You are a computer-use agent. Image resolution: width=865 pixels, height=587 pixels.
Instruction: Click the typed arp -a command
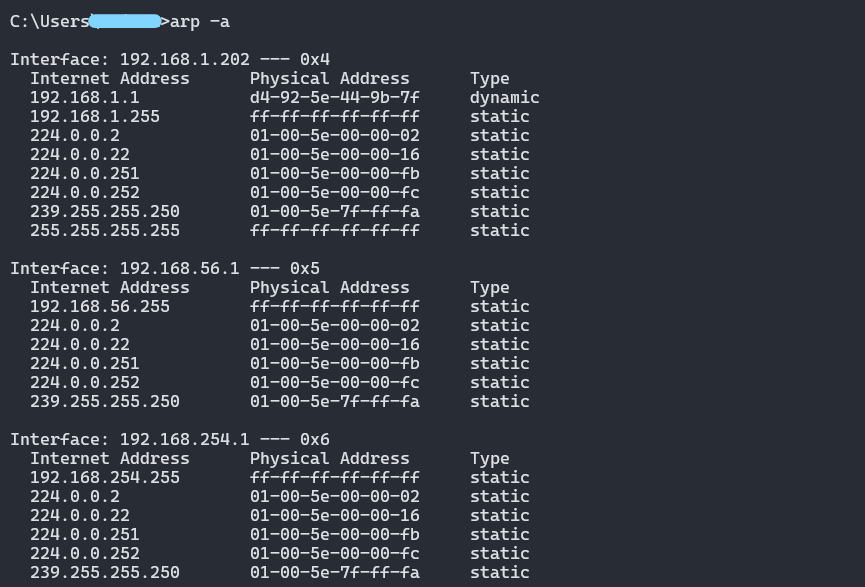(x=200, y=21)
